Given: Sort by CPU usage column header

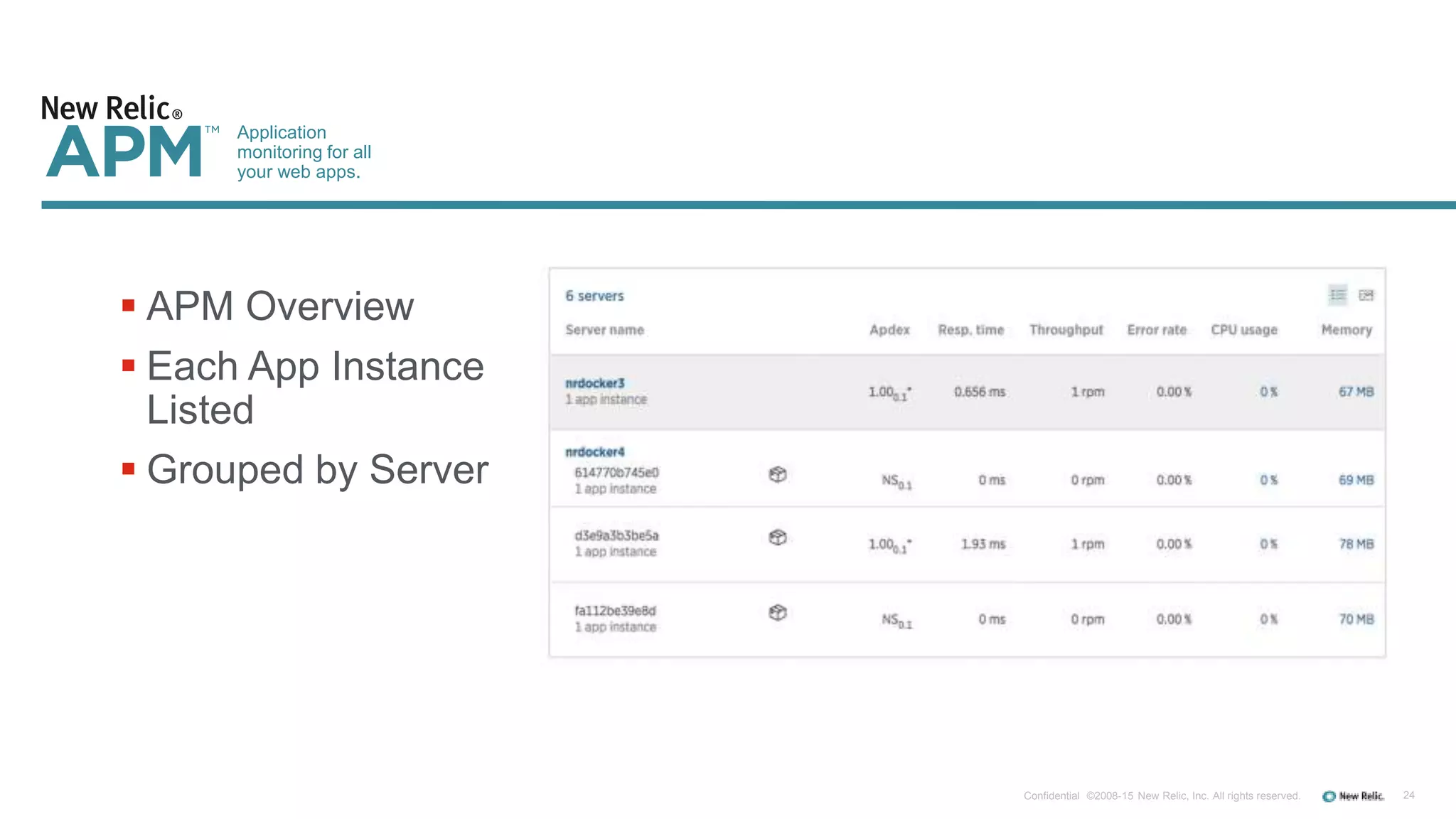Looking at the screenshot, I should tap(1244, 330).
